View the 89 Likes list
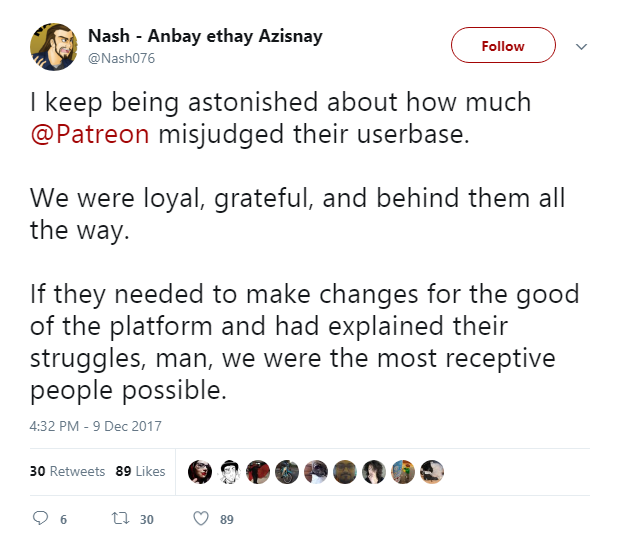The width and height of the screenshot is (630, 541). point(140,471)
